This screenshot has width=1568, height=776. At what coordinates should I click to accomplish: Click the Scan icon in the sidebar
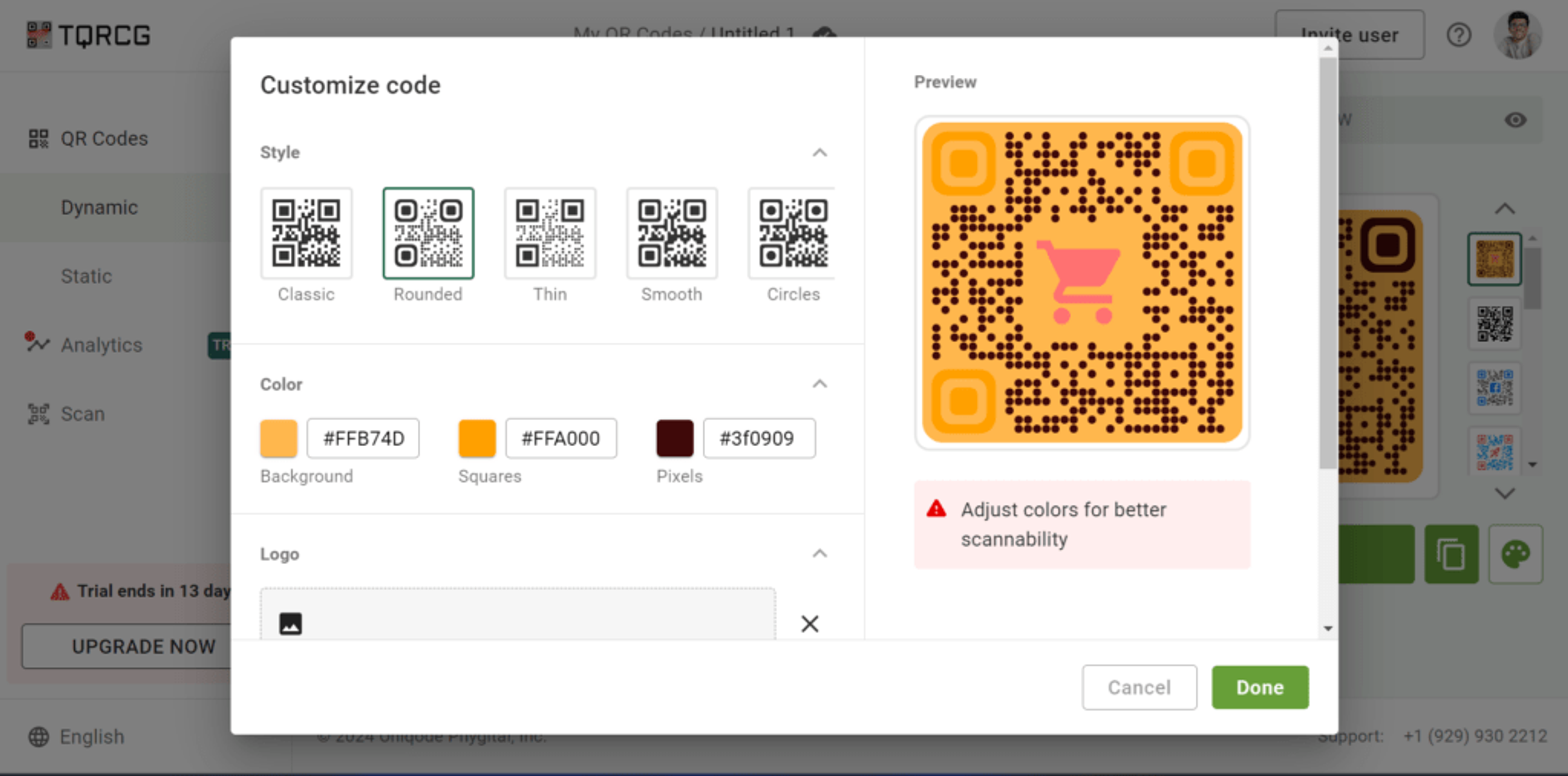coord(38,414)
